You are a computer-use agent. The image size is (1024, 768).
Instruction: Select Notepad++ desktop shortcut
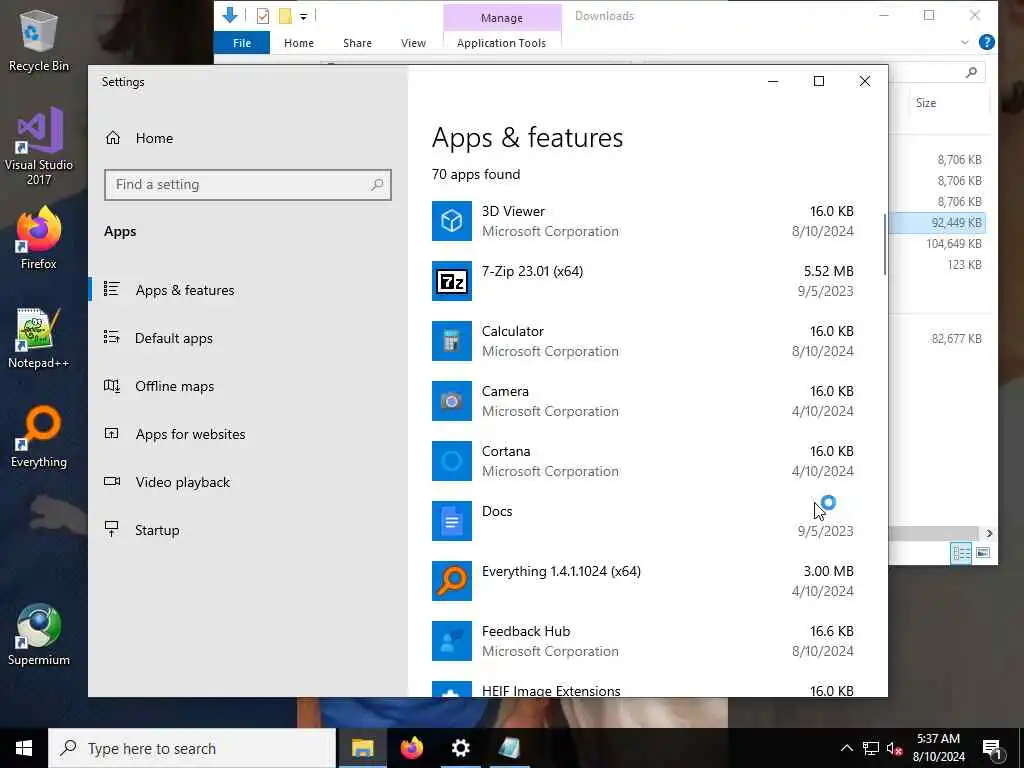39,338
